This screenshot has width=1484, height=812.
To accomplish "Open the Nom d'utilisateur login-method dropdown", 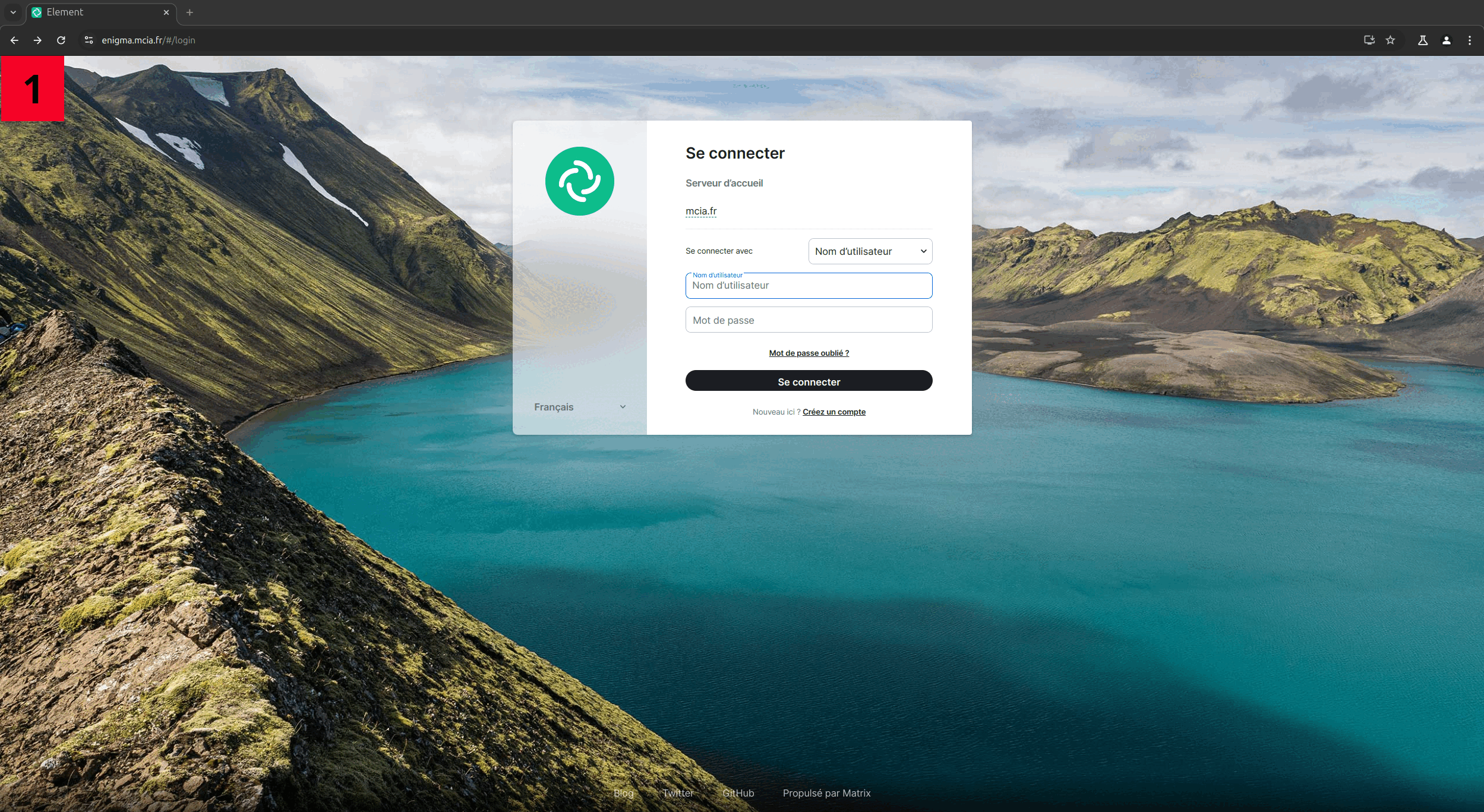I will 870,251.
